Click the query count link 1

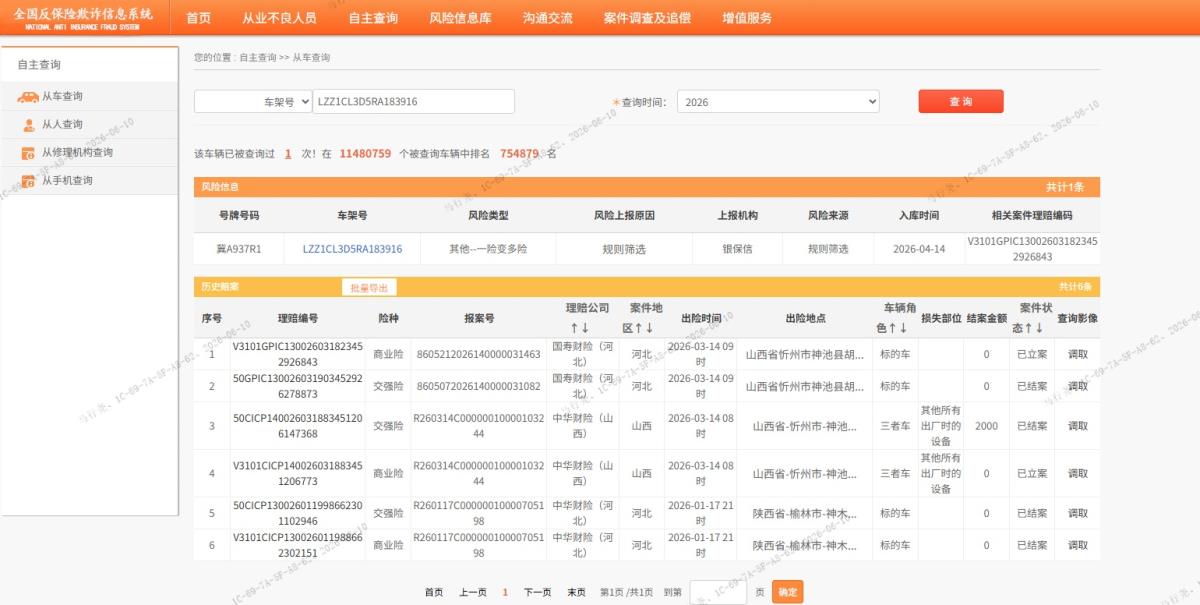[288, 153]
